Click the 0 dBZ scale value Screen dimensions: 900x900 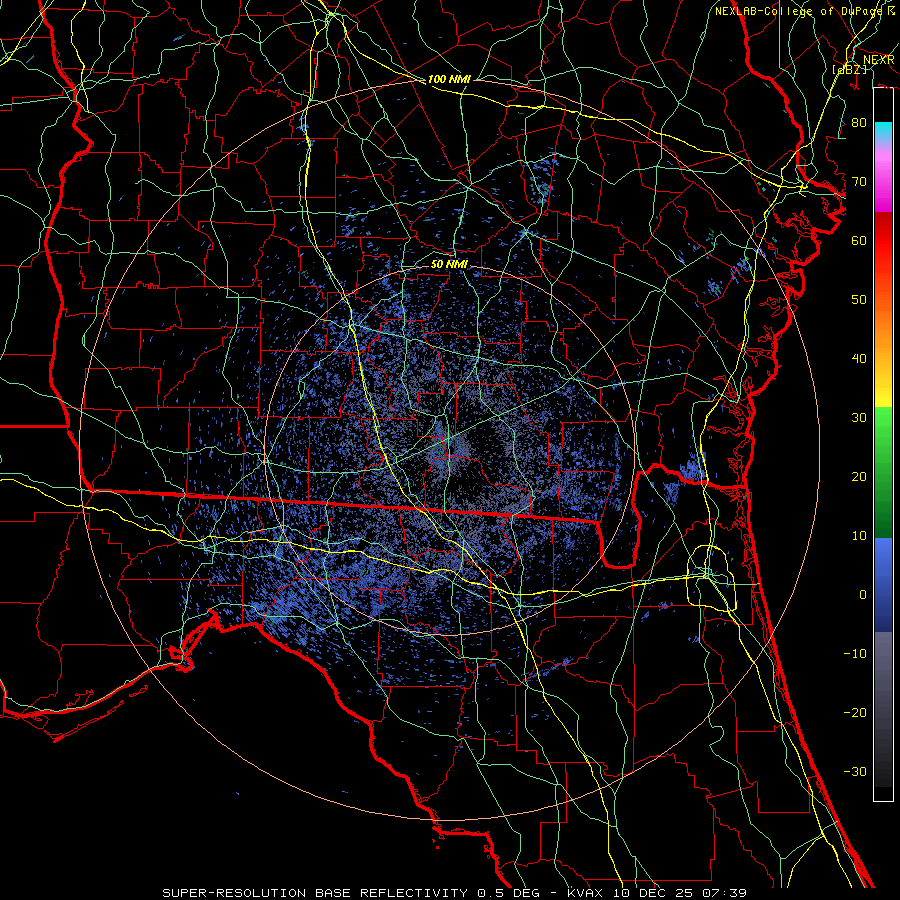863,595
